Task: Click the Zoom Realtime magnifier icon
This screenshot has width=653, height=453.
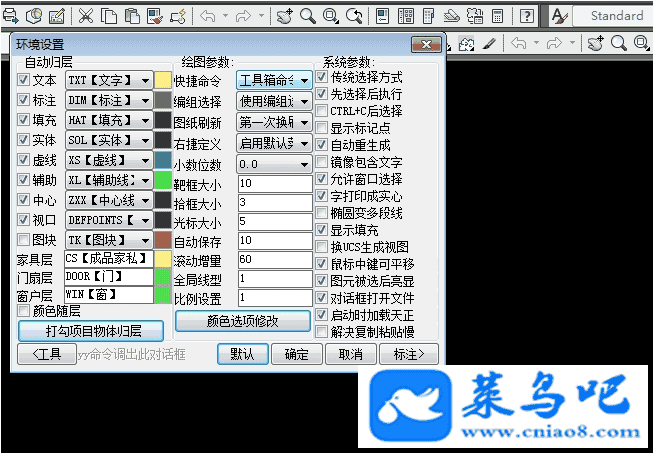Action: (x=307, y=16)
